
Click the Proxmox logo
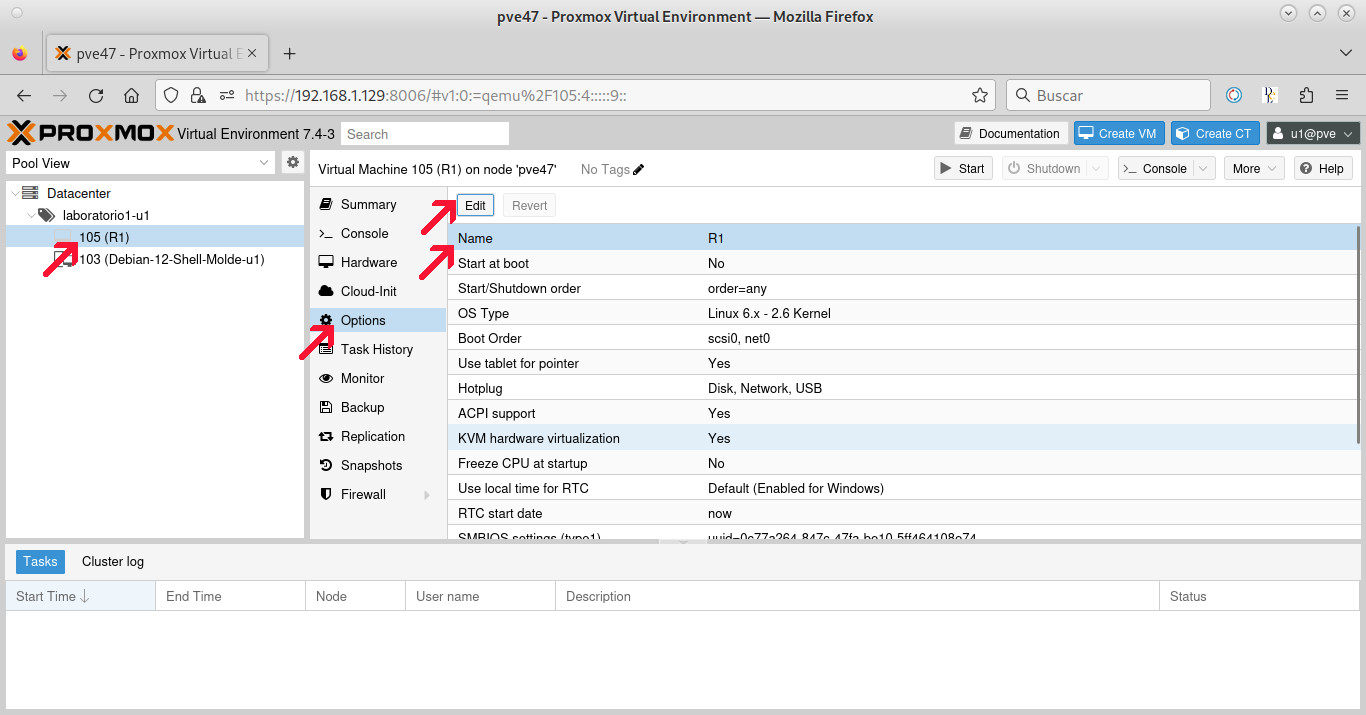pos(90,133)
